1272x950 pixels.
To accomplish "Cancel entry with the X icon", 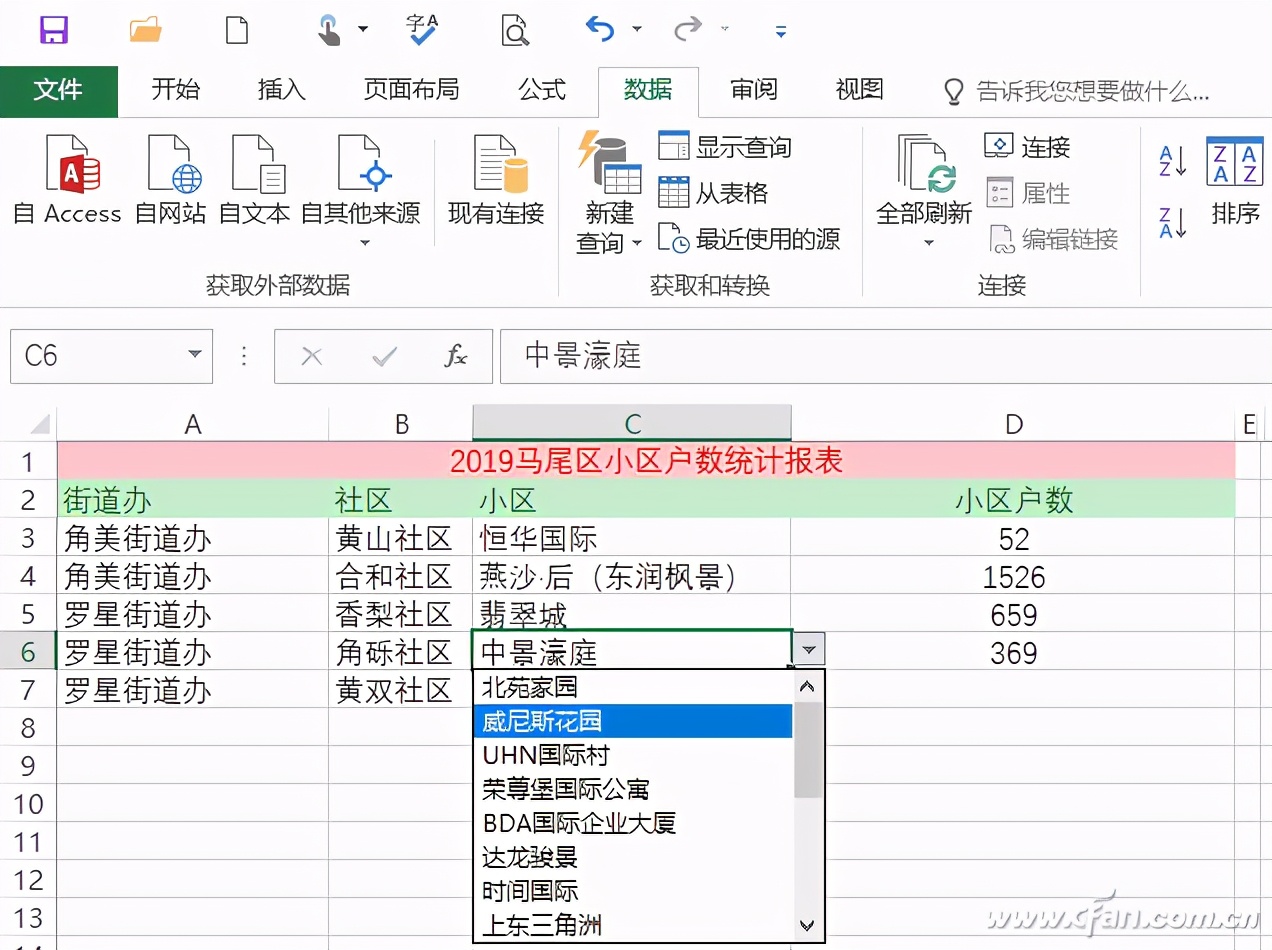I will click(312, 356).
